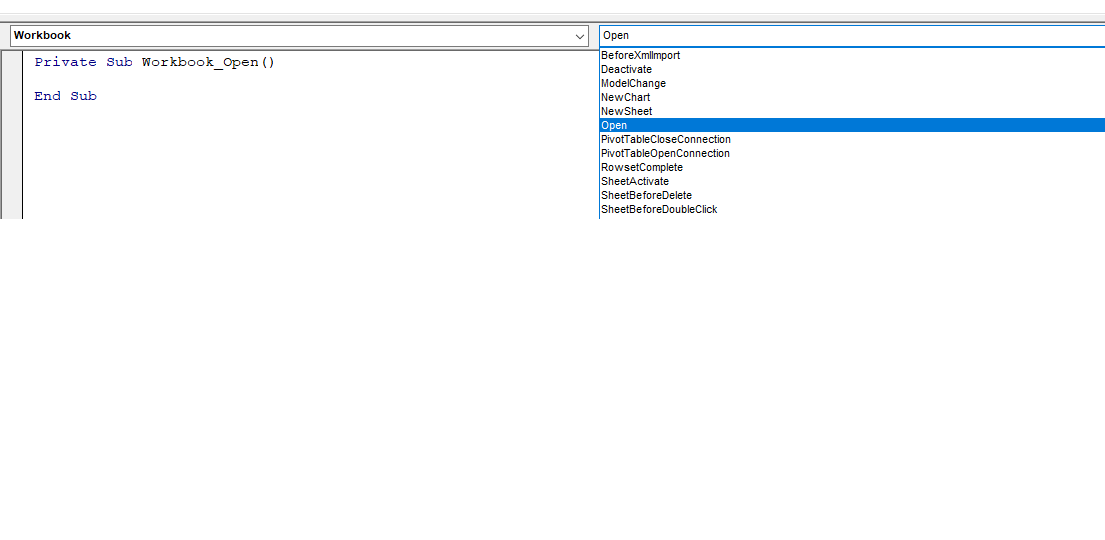
Task: Select the highlighted Open event entry
Action: point(852,125)
